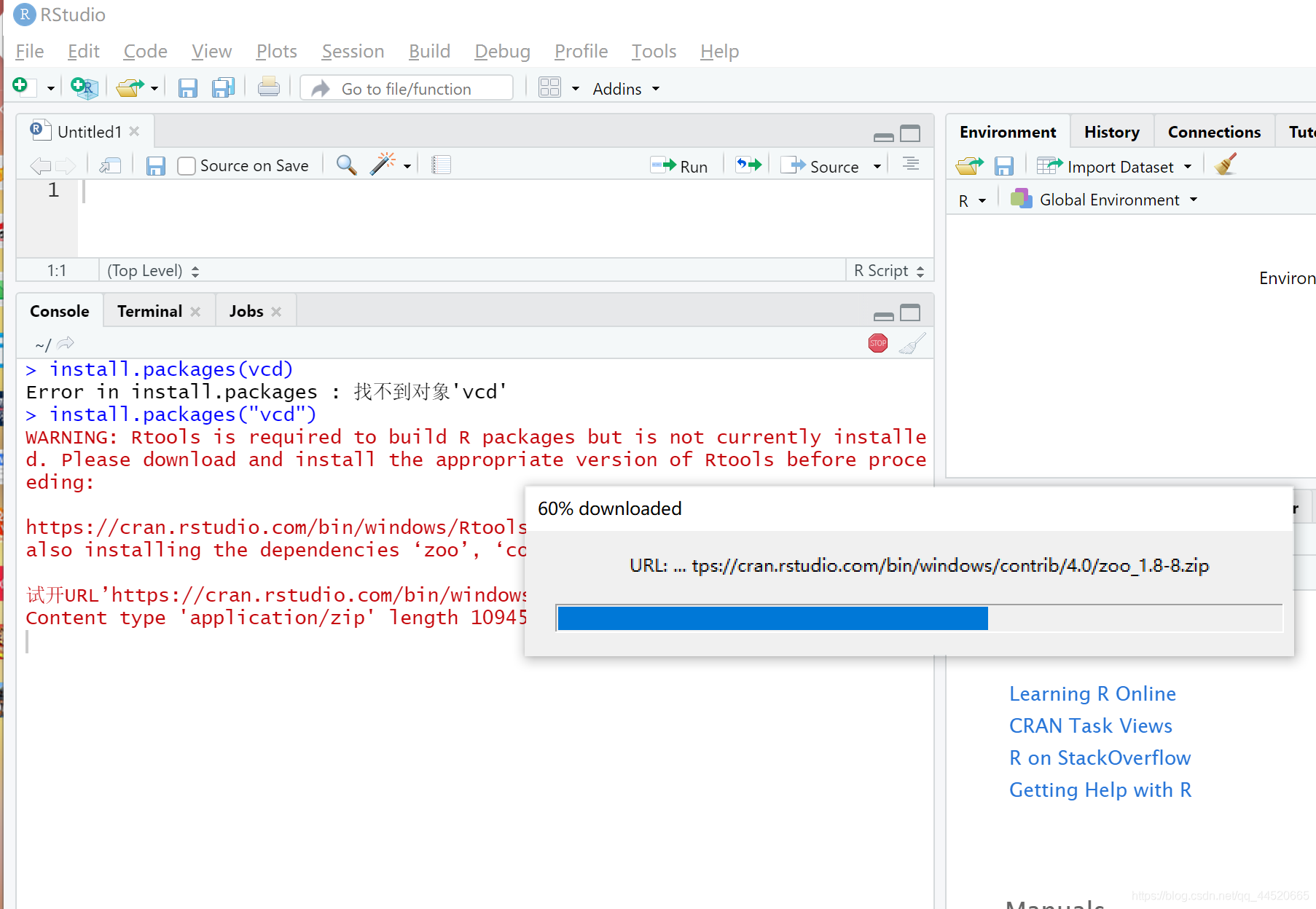The height and width of the screenshot is (909, 1316).
Task: Click the back navigation arrow in editor
Action: (40, 166)
